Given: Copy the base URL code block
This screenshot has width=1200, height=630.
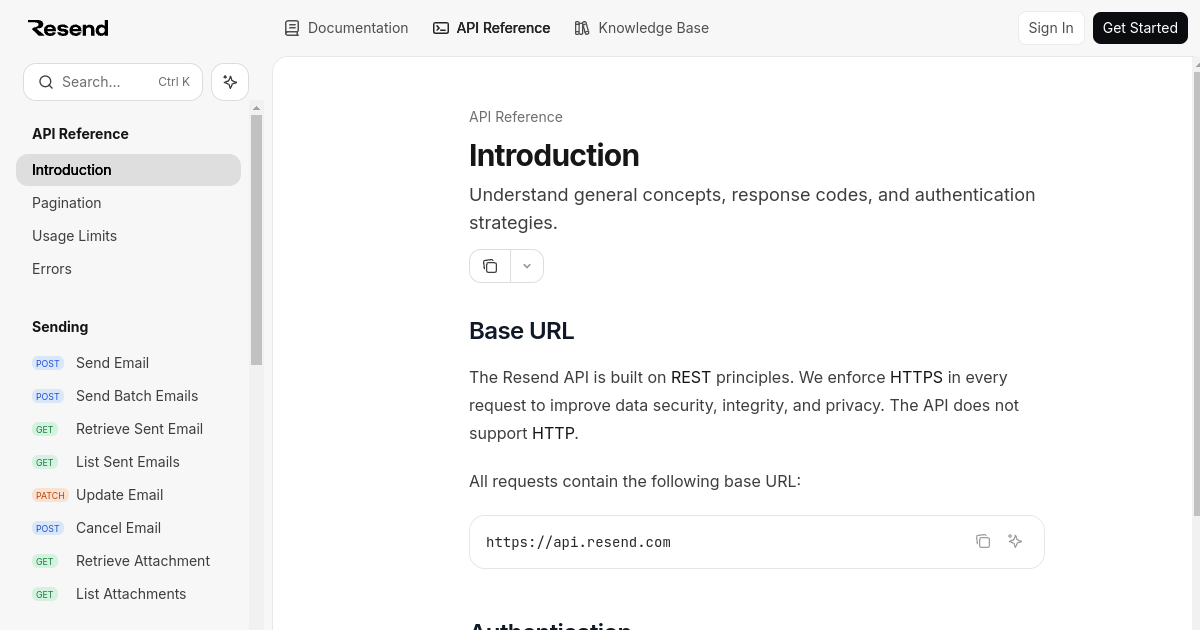Looking at the screenshot, I should pyautogui.click(x=983, y=541).
